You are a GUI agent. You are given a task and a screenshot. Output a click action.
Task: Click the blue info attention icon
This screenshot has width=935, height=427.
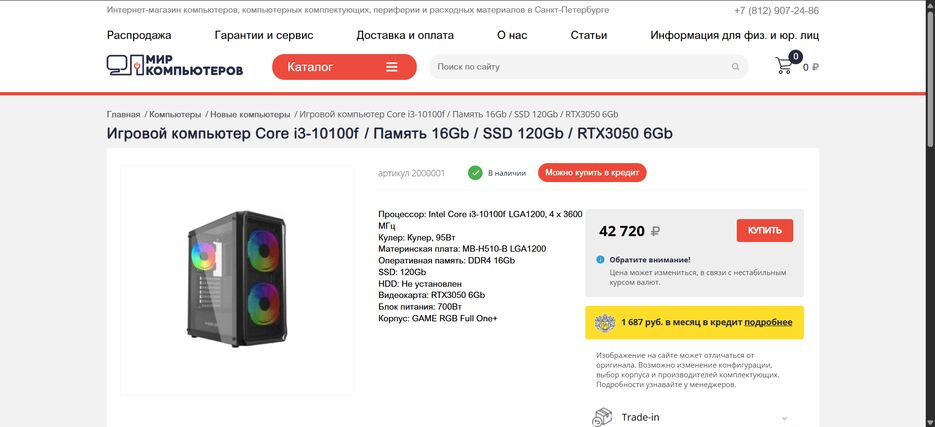point(600,260)
